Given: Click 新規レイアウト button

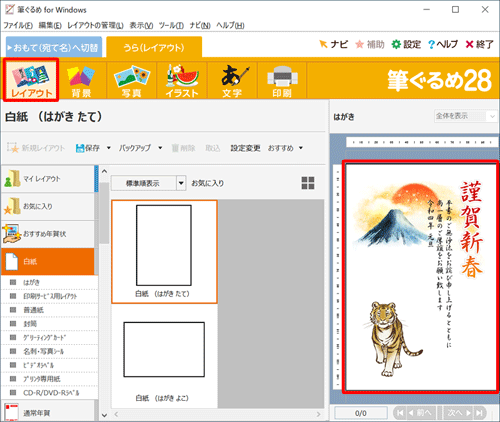Looking at the screenshot, I should point(36,148).
